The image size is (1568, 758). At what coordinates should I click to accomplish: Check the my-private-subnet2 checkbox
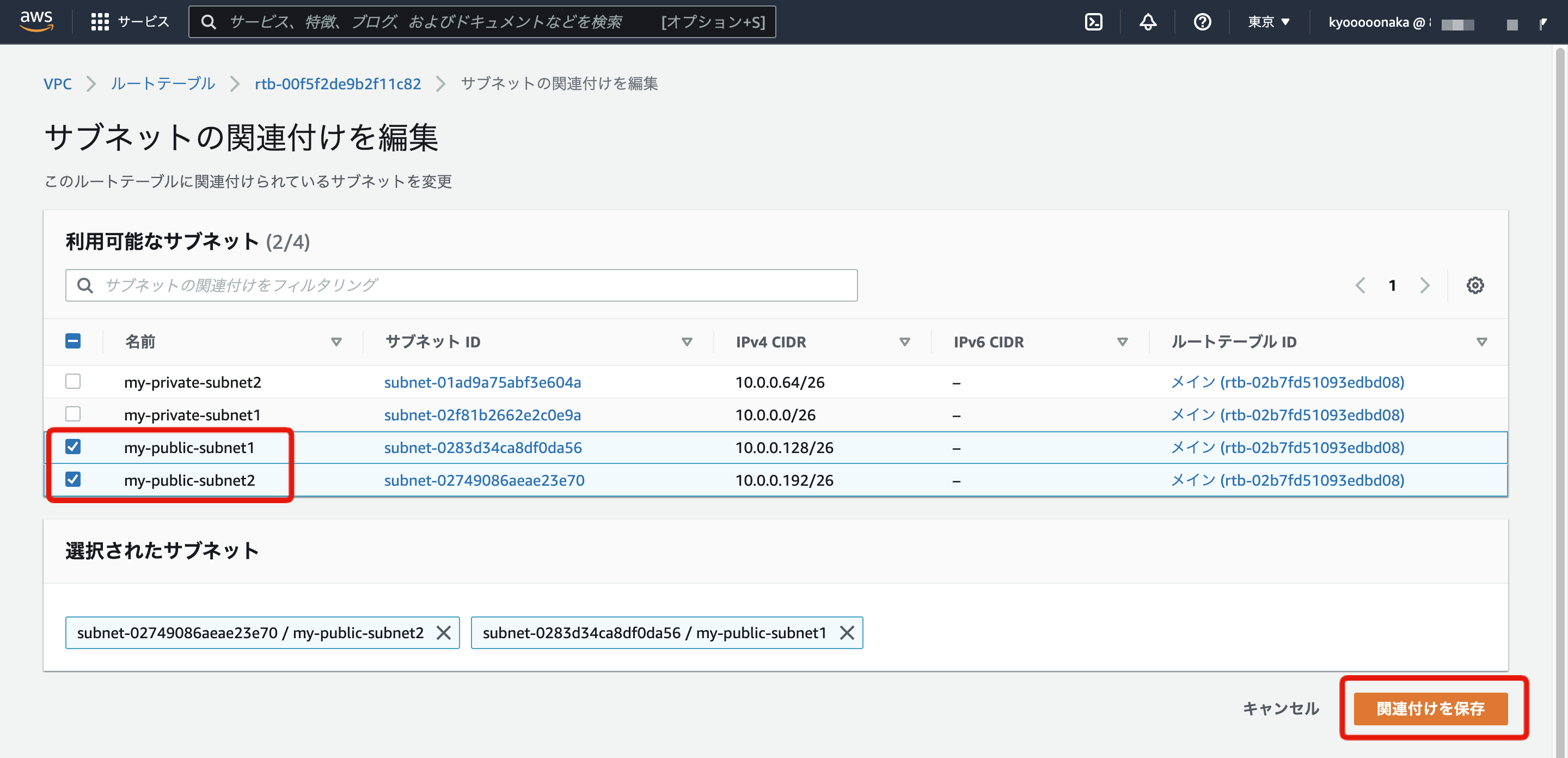click(x=73, y=381)
